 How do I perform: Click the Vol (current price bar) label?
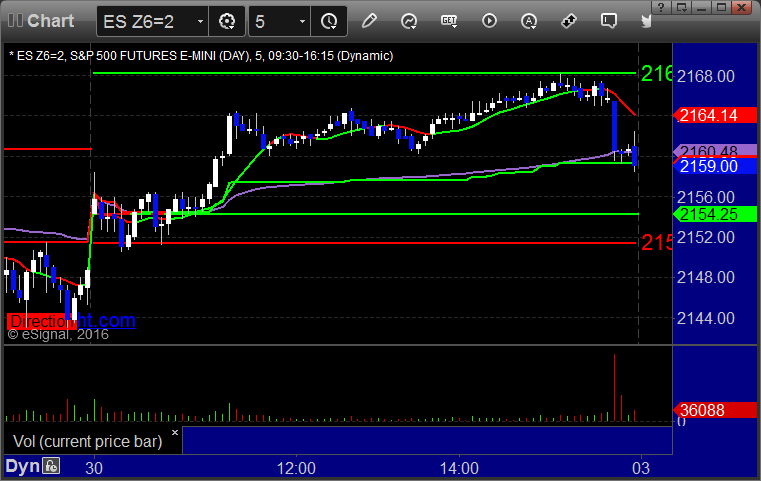pyautogui.click(x=87, y=442)
